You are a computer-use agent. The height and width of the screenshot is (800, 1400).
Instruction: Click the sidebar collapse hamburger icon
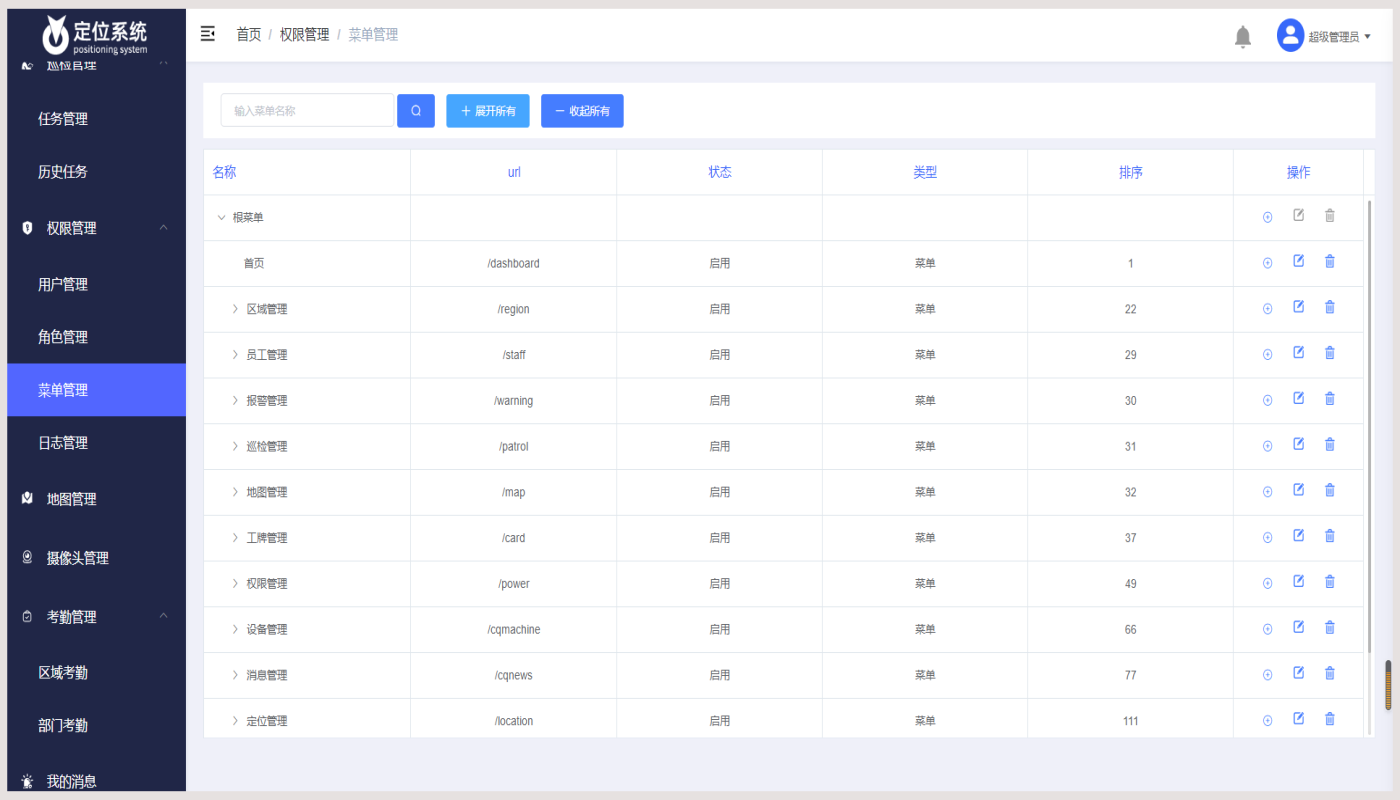pos(208,35)
